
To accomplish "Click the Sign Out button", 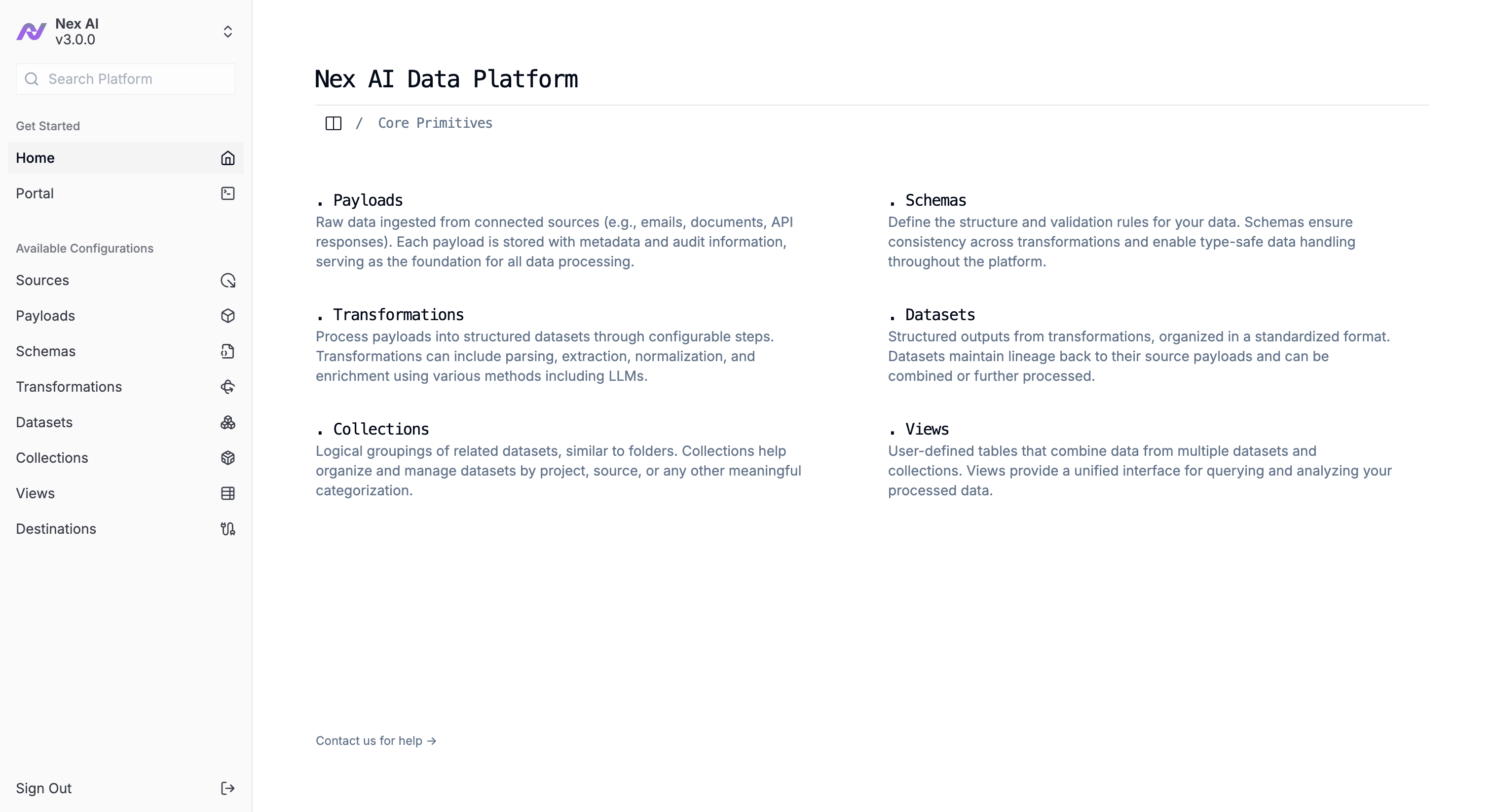I will pos(44,788).
